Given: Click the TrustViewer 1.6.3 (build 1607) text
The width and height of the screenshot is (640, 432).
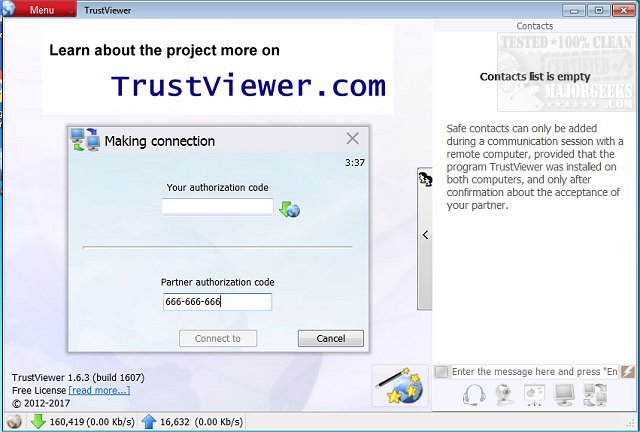Looking at the screenshot, I should click(78, 377).
